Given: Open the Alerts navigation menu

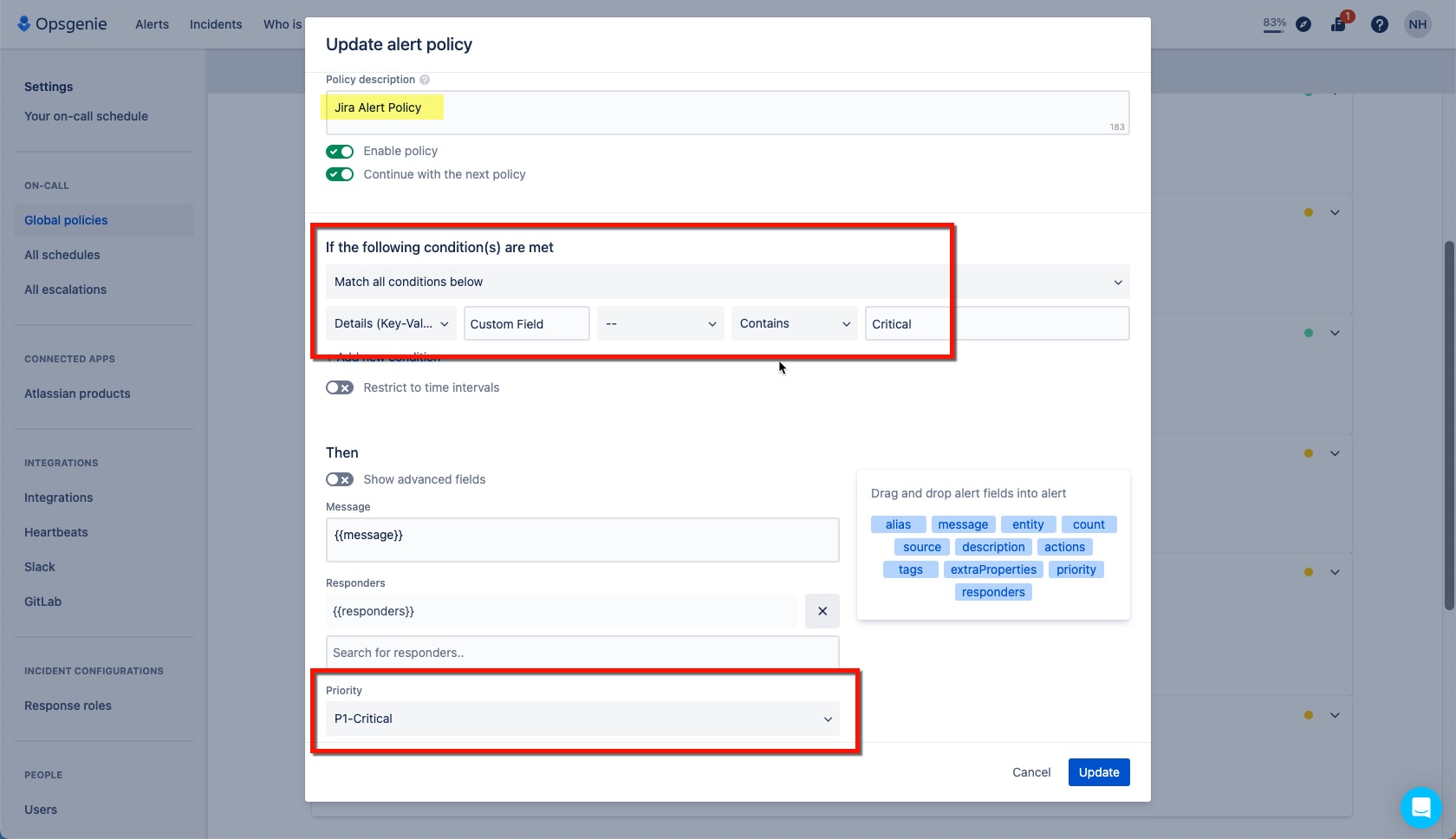Looking at the screenshot, I should tap(152, 23).
